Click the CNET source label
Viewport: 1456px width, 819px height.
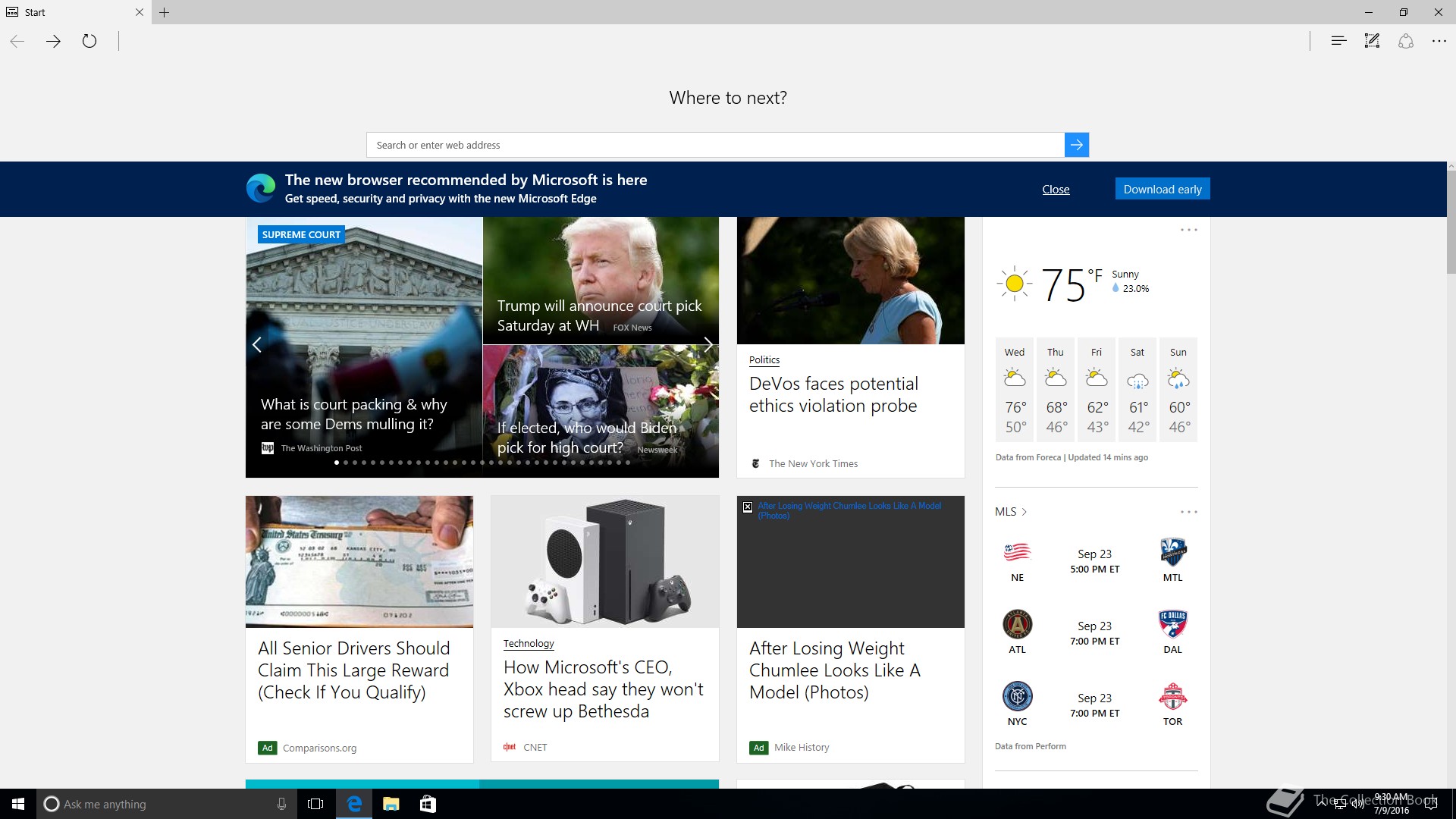(535, 747)
